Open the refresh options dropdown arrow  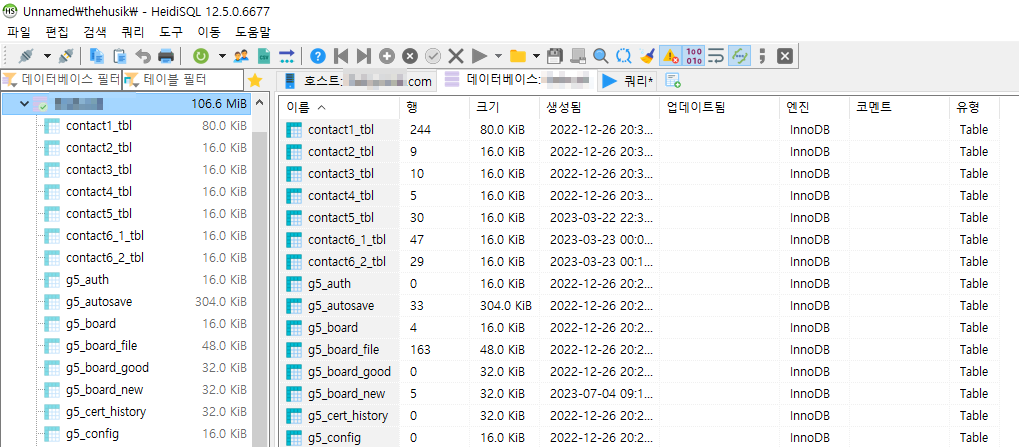(x=222, y=56)
